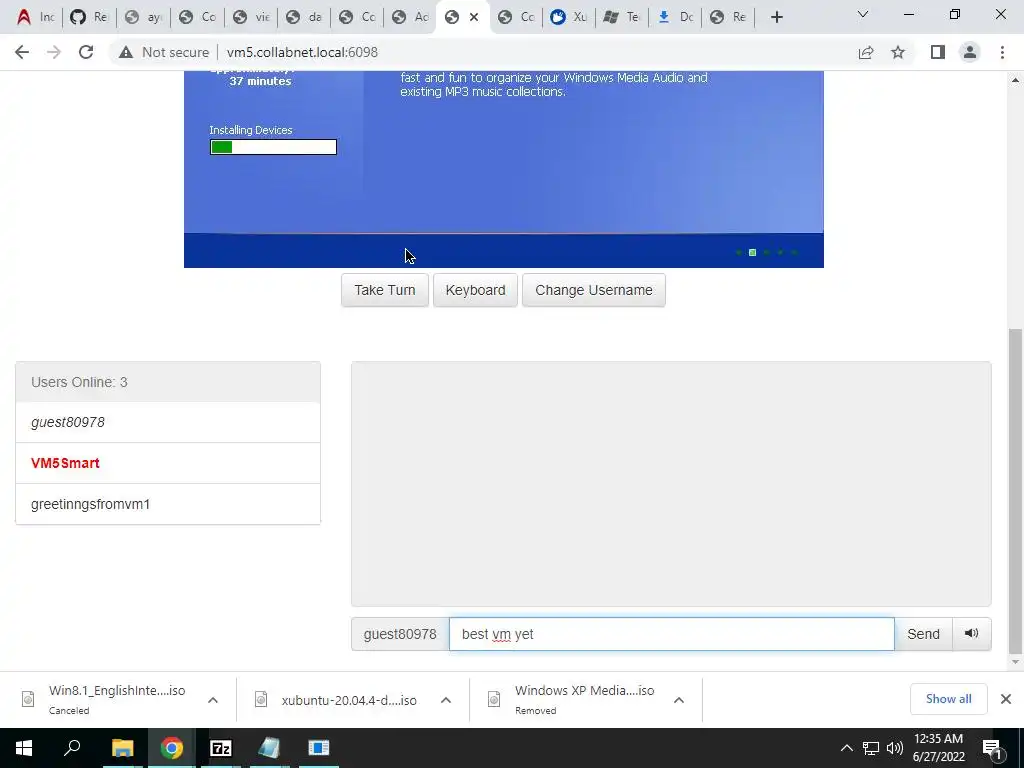
Task: Open the notification center icon
Action: point(992,748)
